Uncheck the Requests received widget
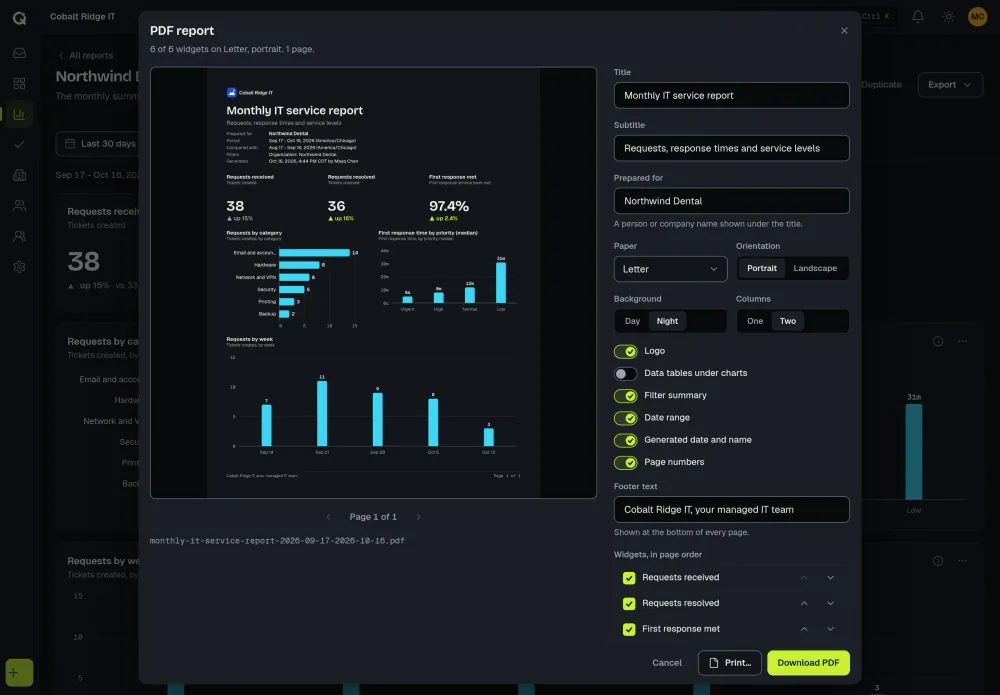Screen dimensions: 1000x695 [629, 578]
